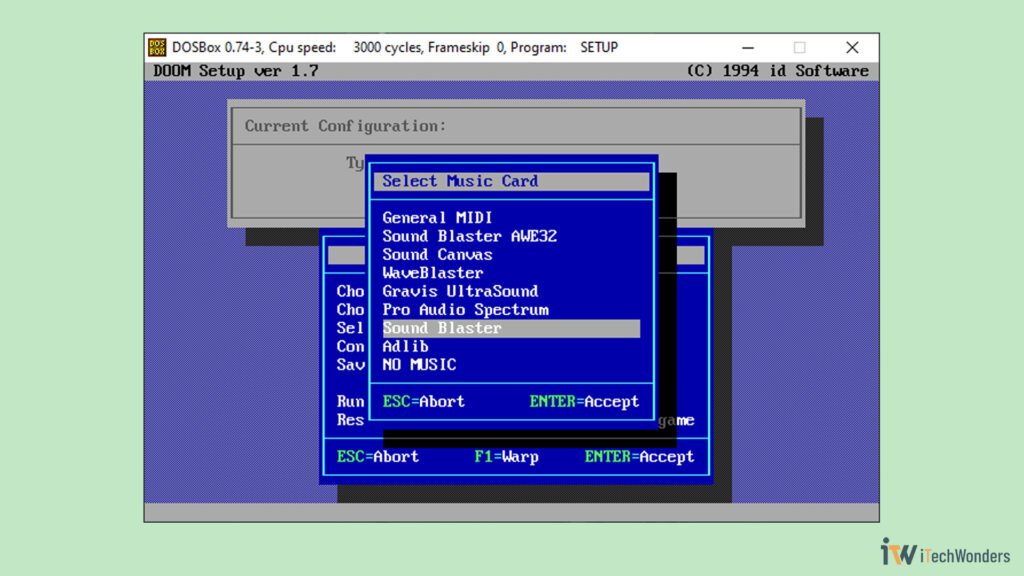The image size is (1024, 576).
Task: Click the highlighted Sound Blaster entry
Action: click(441, 328)
